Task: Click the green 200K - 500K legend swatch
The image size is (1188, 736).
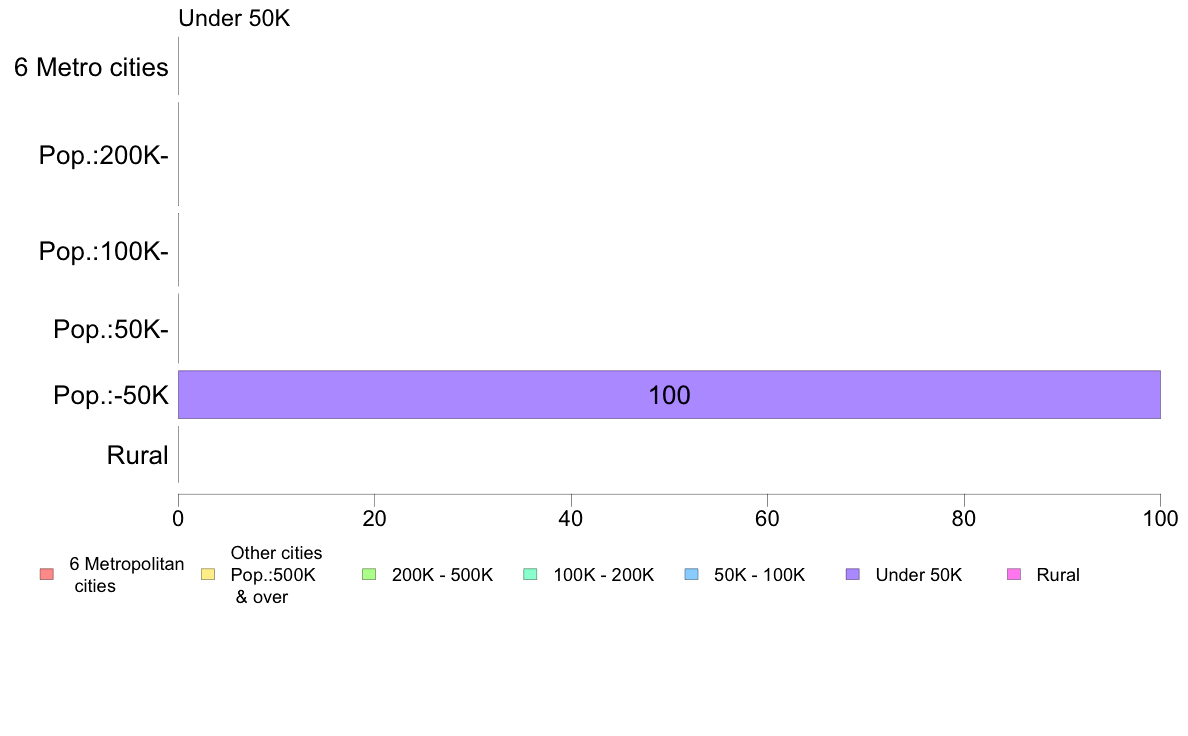Action: 369,575
